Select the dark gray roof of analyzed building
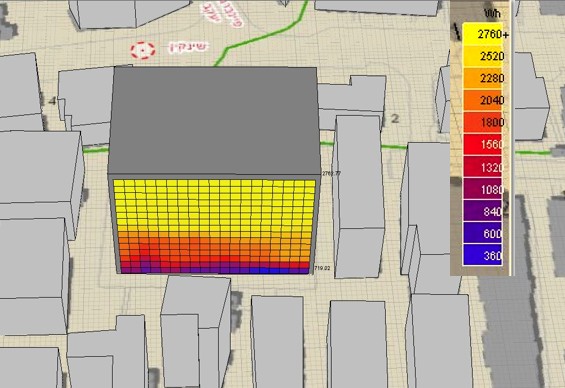565x388 pixels. (214, 121)
